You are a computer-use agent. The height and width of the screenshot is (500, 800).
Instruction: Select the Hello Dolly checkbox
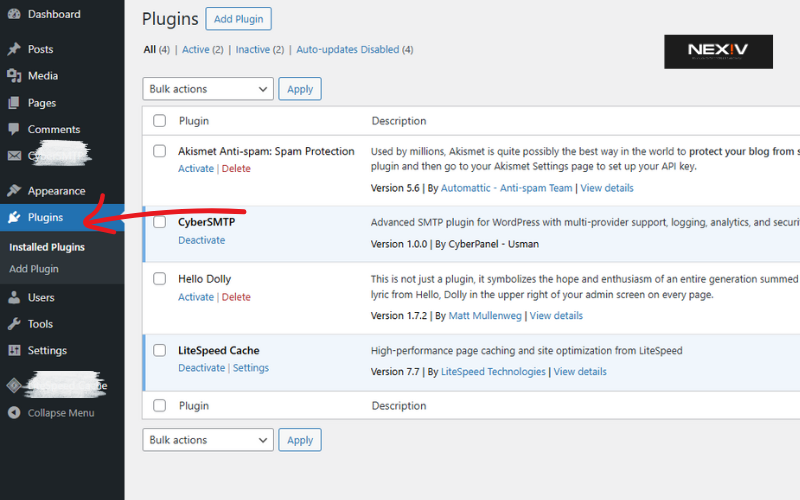click(160, 279)
